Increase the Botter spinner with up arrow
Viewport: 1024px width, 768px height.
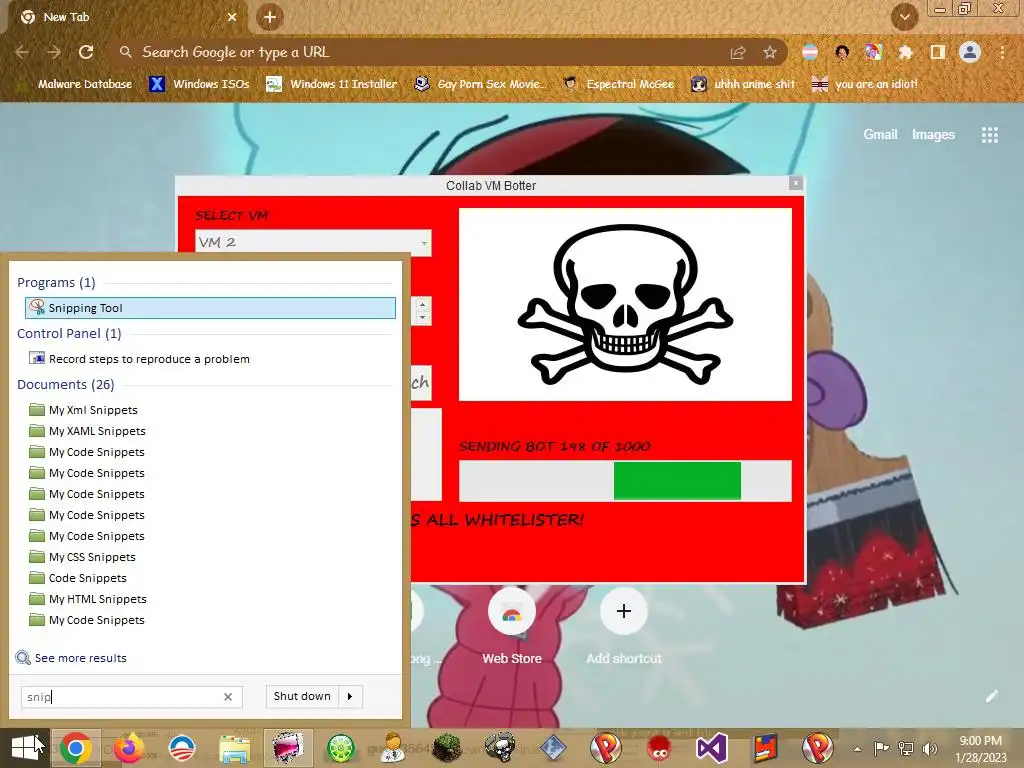(422, 304)
